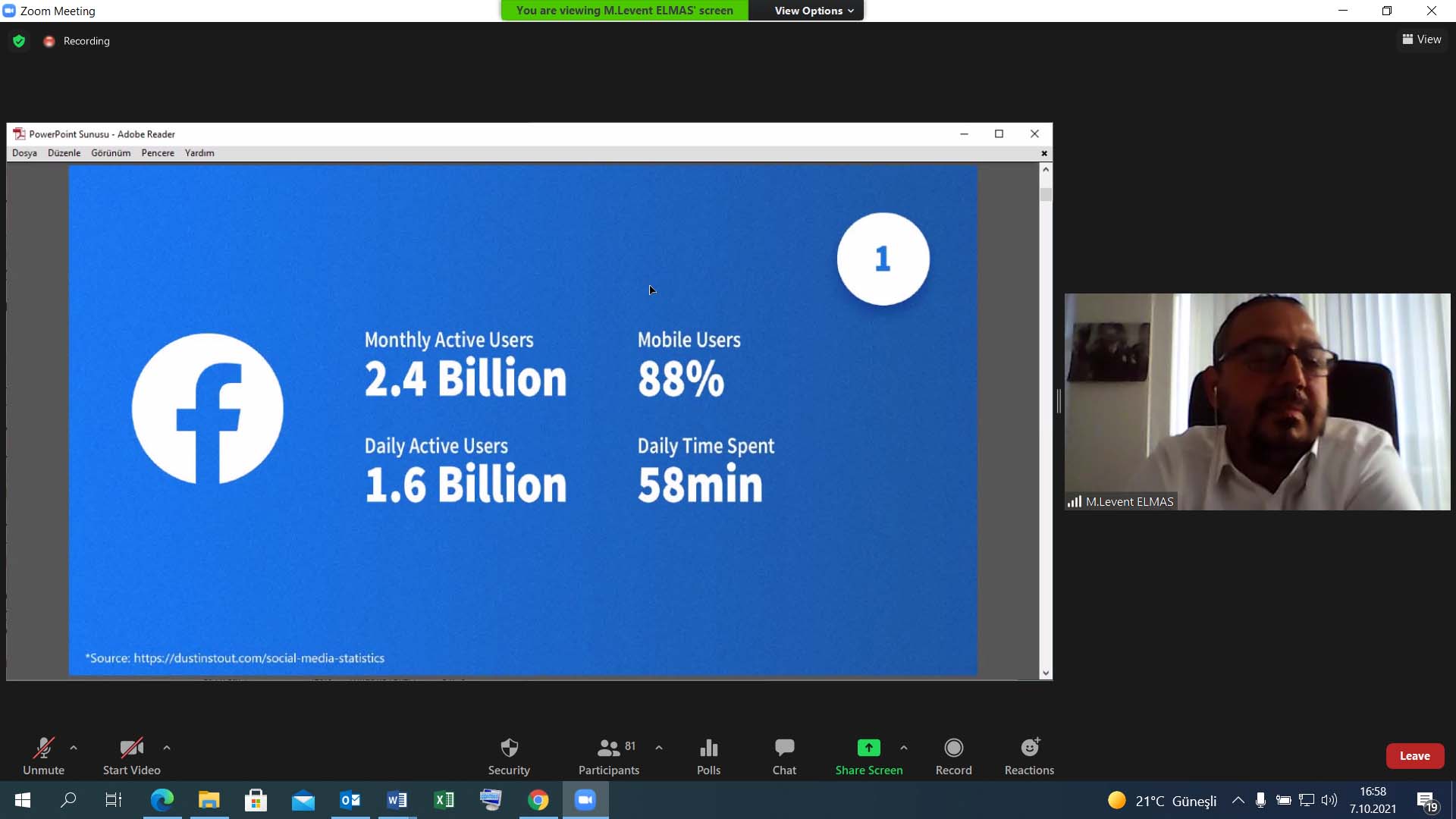Expand audio options arrow beside Unmute
This screenshot has height=819, width=1456.
(x=74, y=748)
